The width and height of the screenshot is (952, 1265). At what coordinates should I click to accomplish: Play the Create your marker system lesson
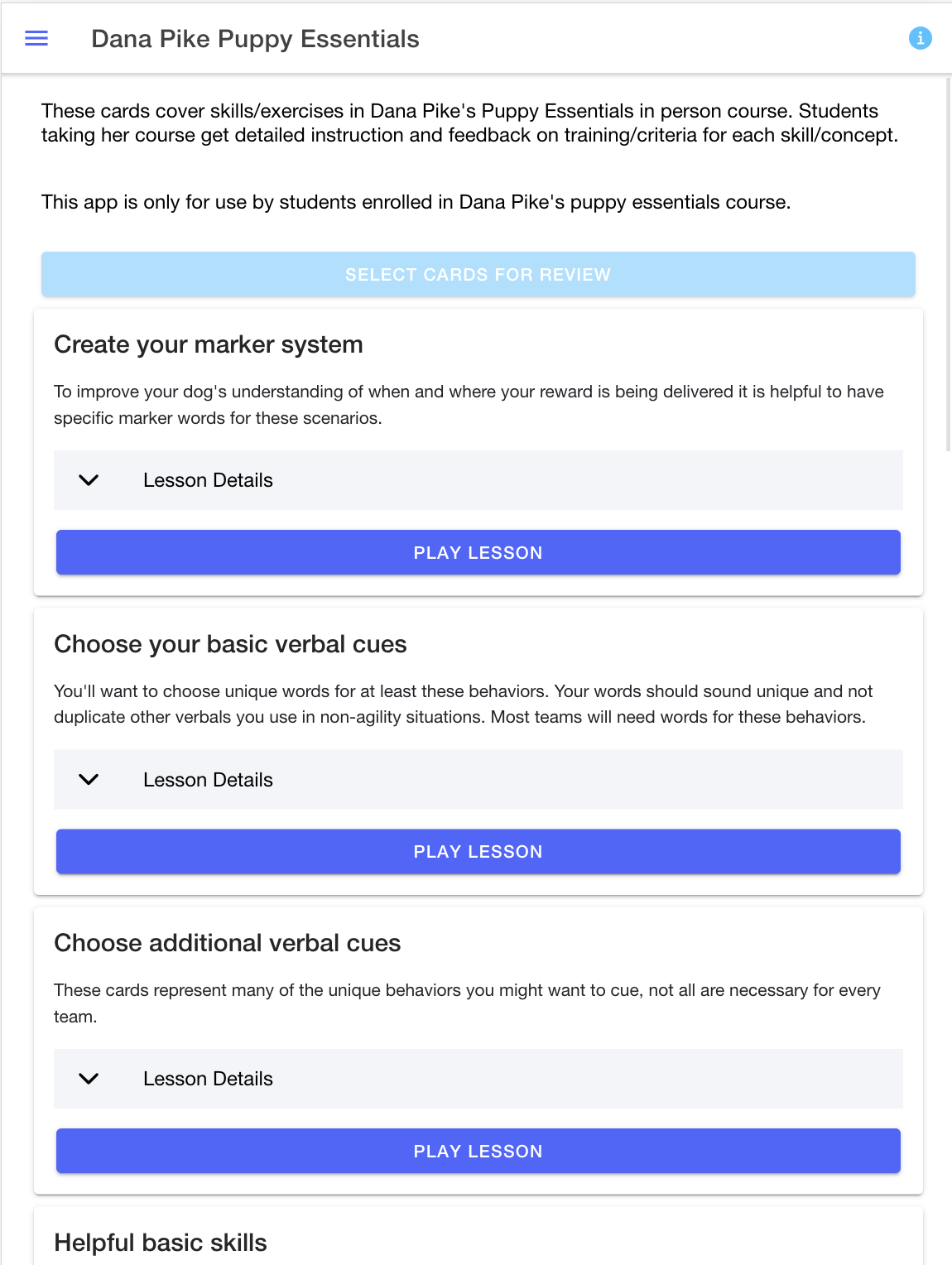pos(478,553)
